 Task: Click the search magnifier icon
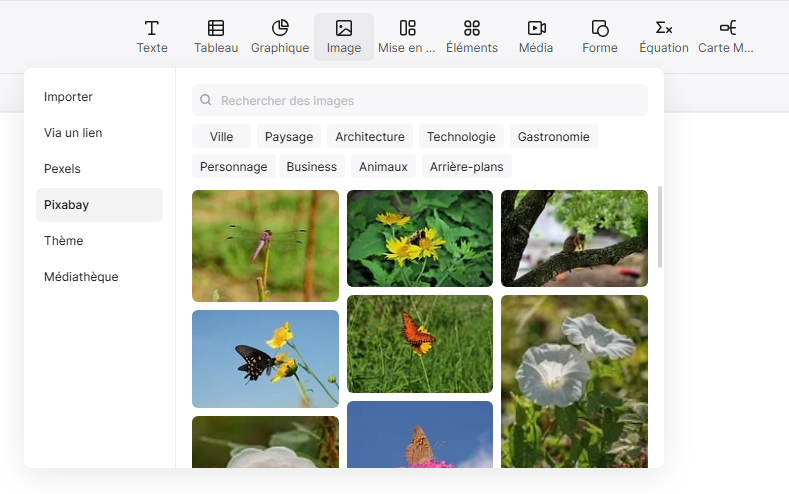click(x=205, y=100)
